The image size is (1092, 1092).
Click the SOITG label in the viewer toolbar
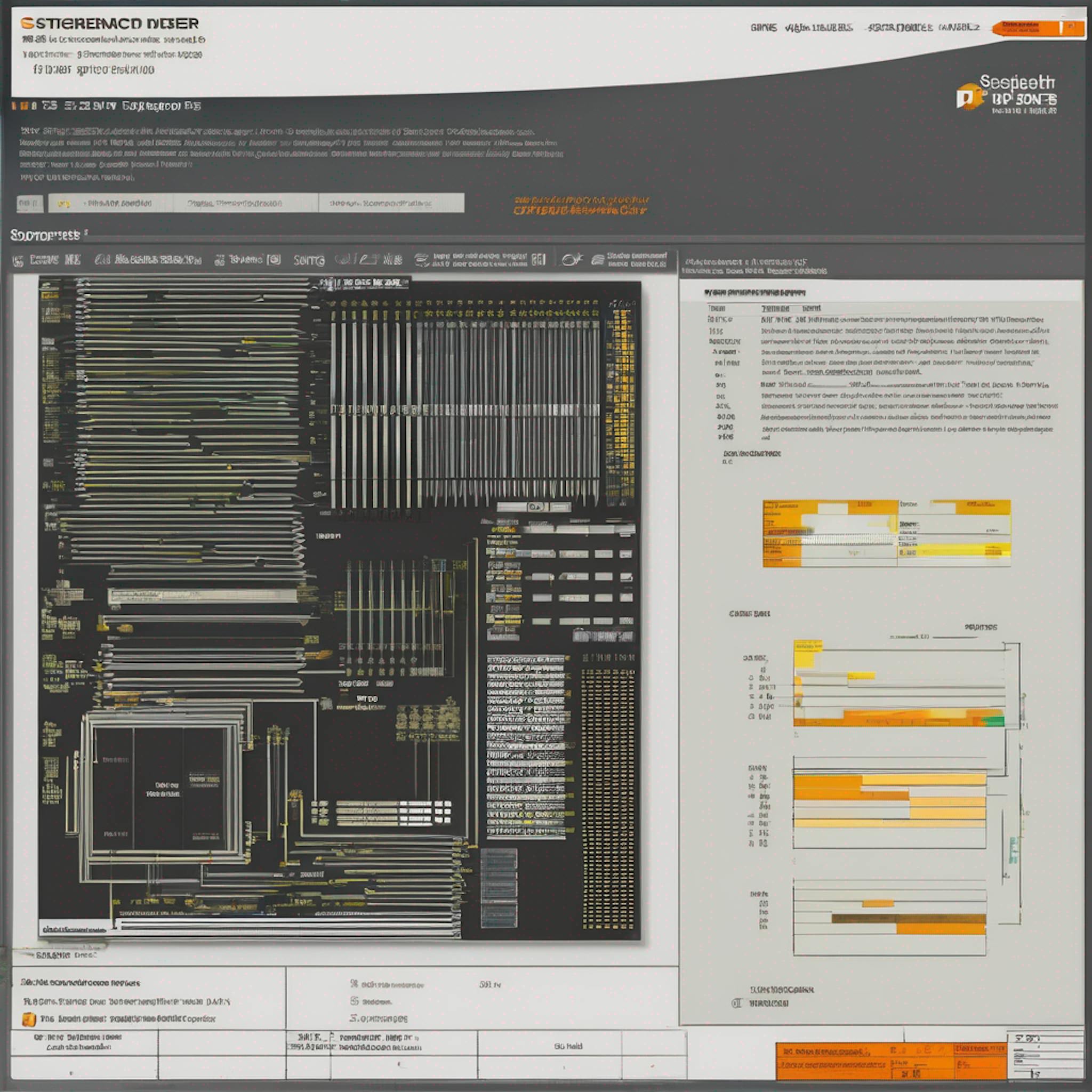(309, 260)
